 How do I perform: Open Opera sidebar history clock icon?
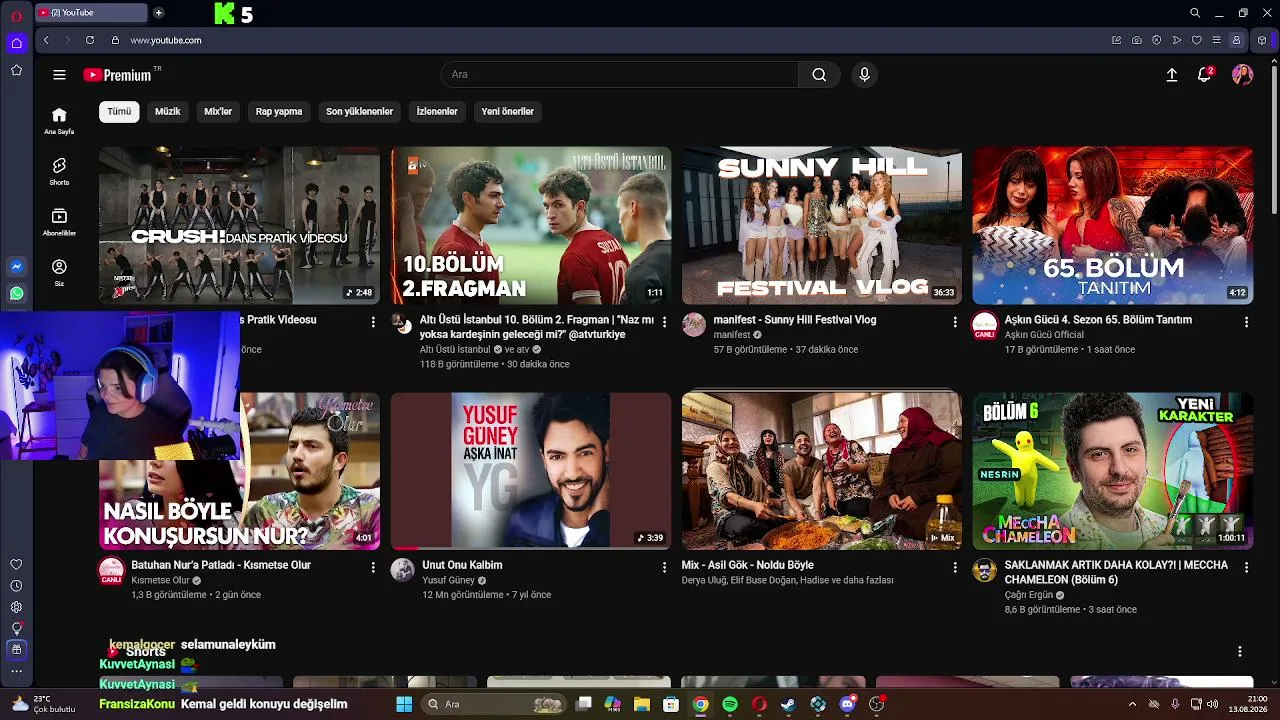coord(16,586)
